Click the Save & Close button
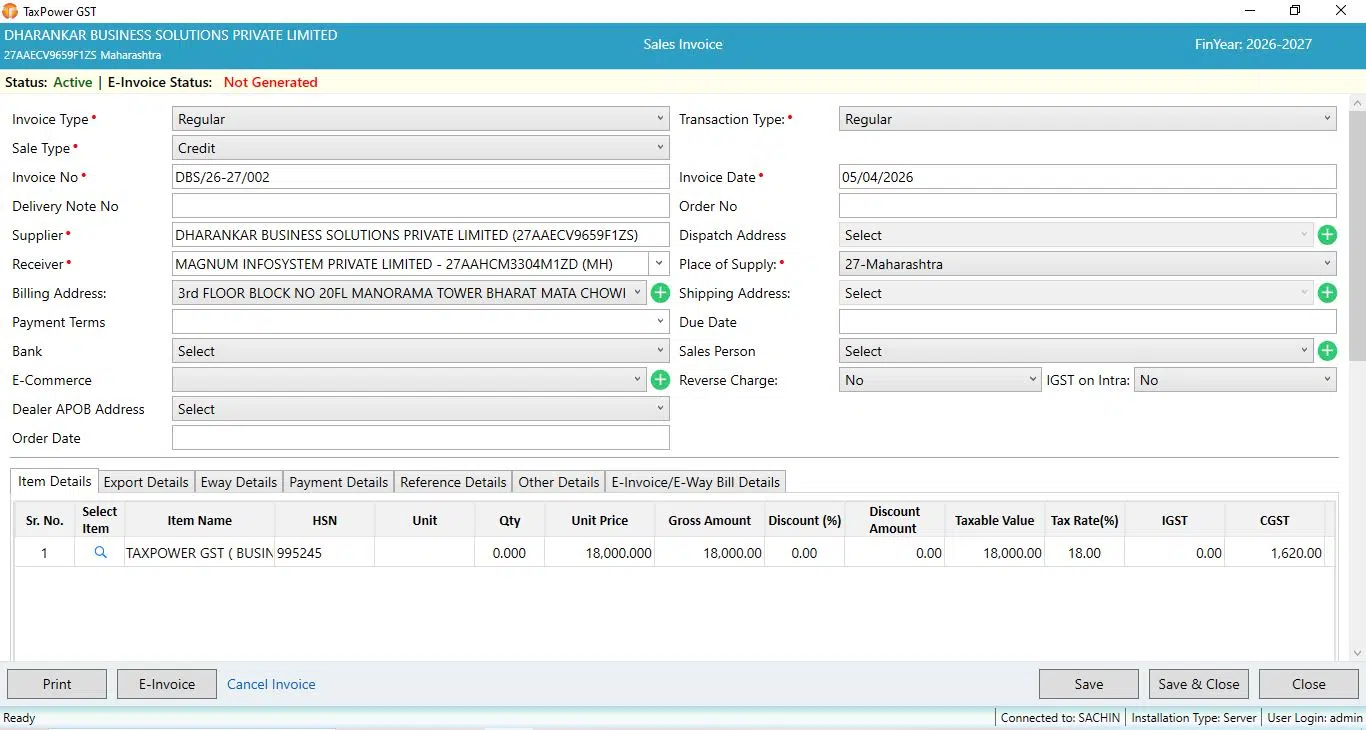This screenshot has width=1366, height=730. pyautogui.click(x=1199, y=684)
